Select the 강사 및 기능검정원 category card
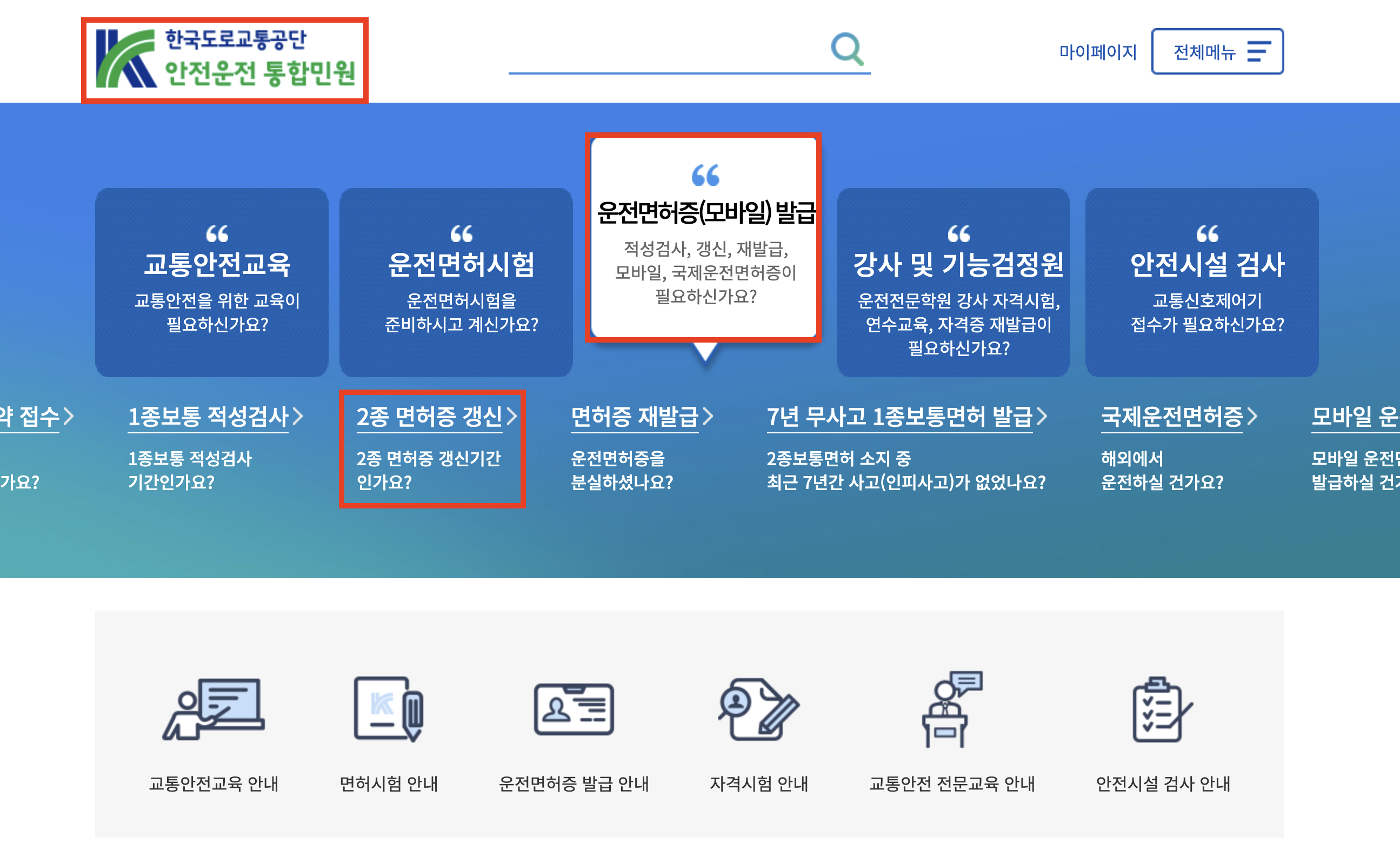 tap(953, 282)
